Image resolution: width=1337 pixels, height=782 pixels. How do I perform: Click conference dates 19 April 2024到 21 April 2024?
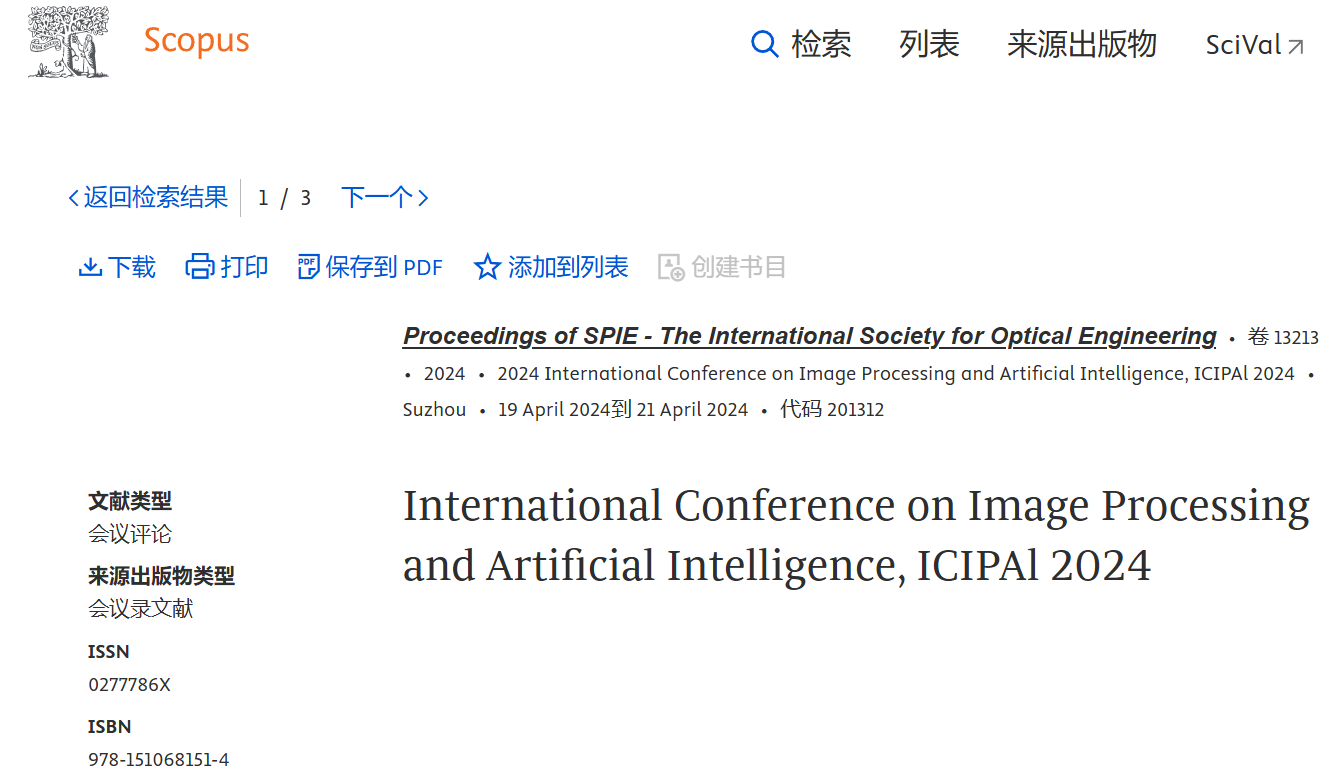pos(623,410)
